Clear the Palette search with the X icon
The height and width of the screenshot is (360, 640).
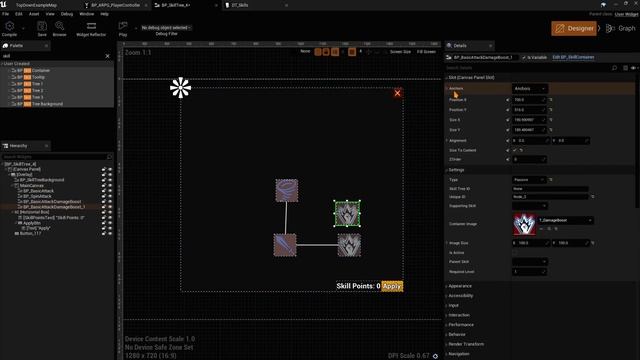(x=107, y=56)
